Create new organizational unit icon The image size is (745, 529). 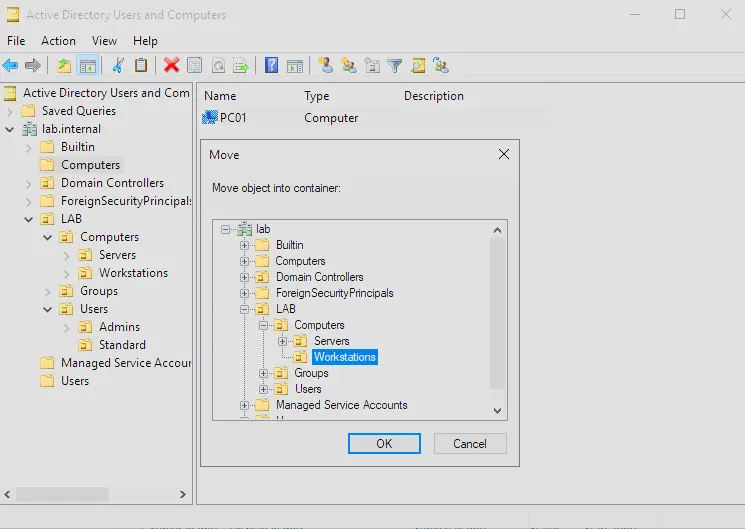pyautogui.click(x=372, y=65)
